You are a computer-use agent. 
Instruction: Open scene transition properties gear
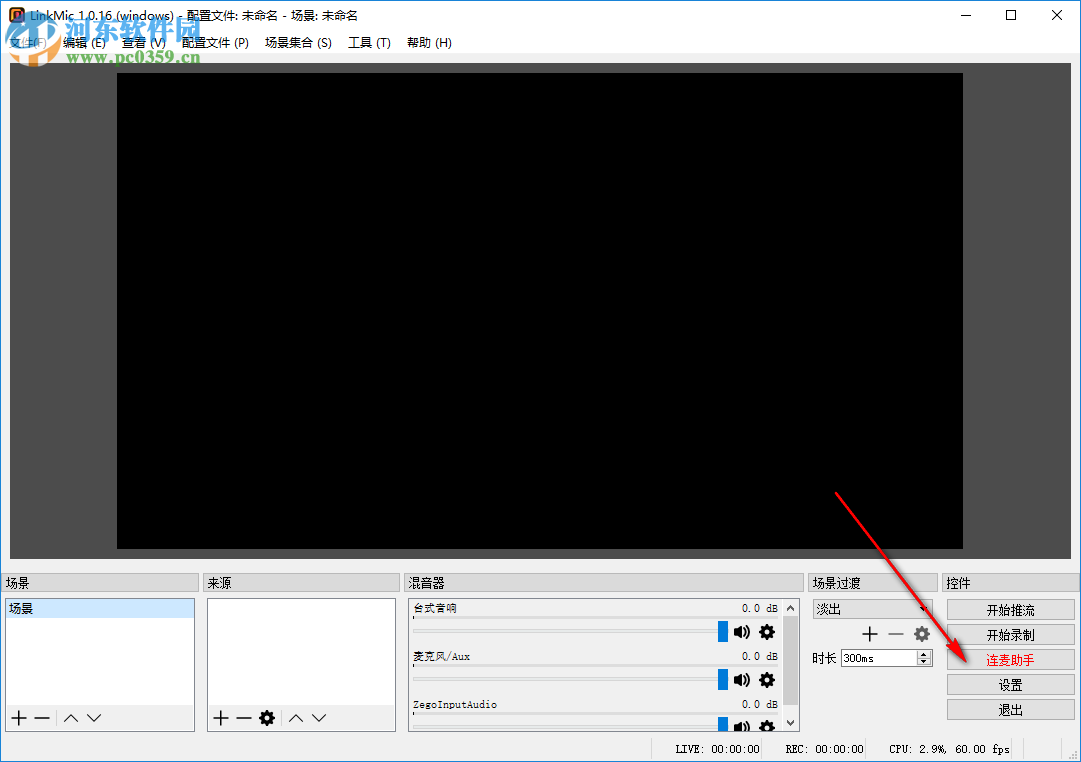click(x=922, y=634)
